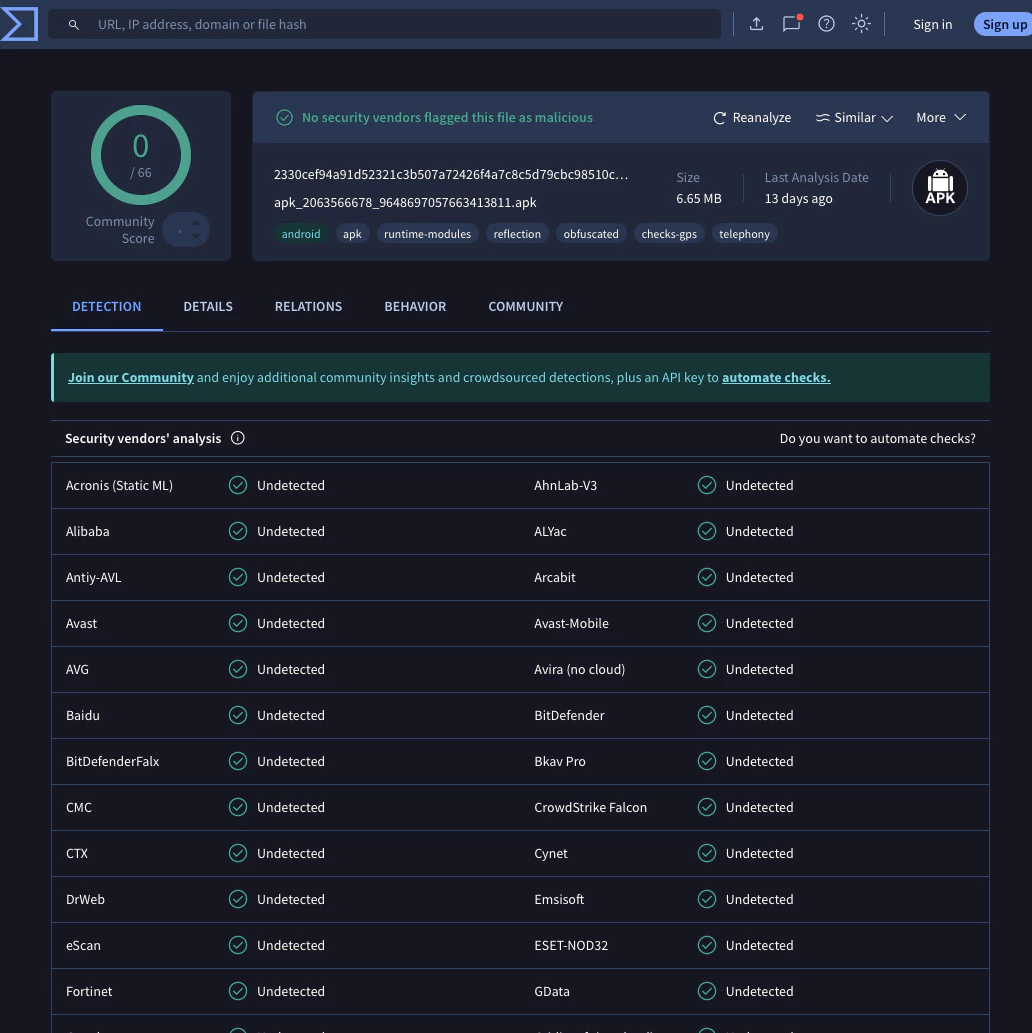The height and width of the screenshot is (1033, 1032).
Task: Click the AhnLab-V3 check icon
Action: [x=707, y=486]
